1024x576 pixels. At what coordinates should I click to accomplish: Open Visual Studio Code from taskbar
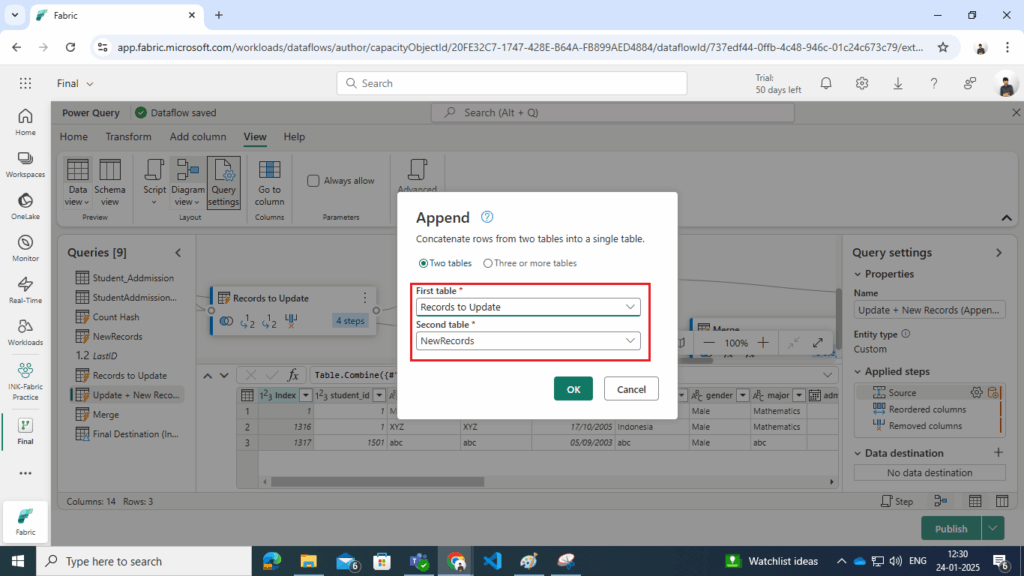pyautogui.click(x=492, y=561)
